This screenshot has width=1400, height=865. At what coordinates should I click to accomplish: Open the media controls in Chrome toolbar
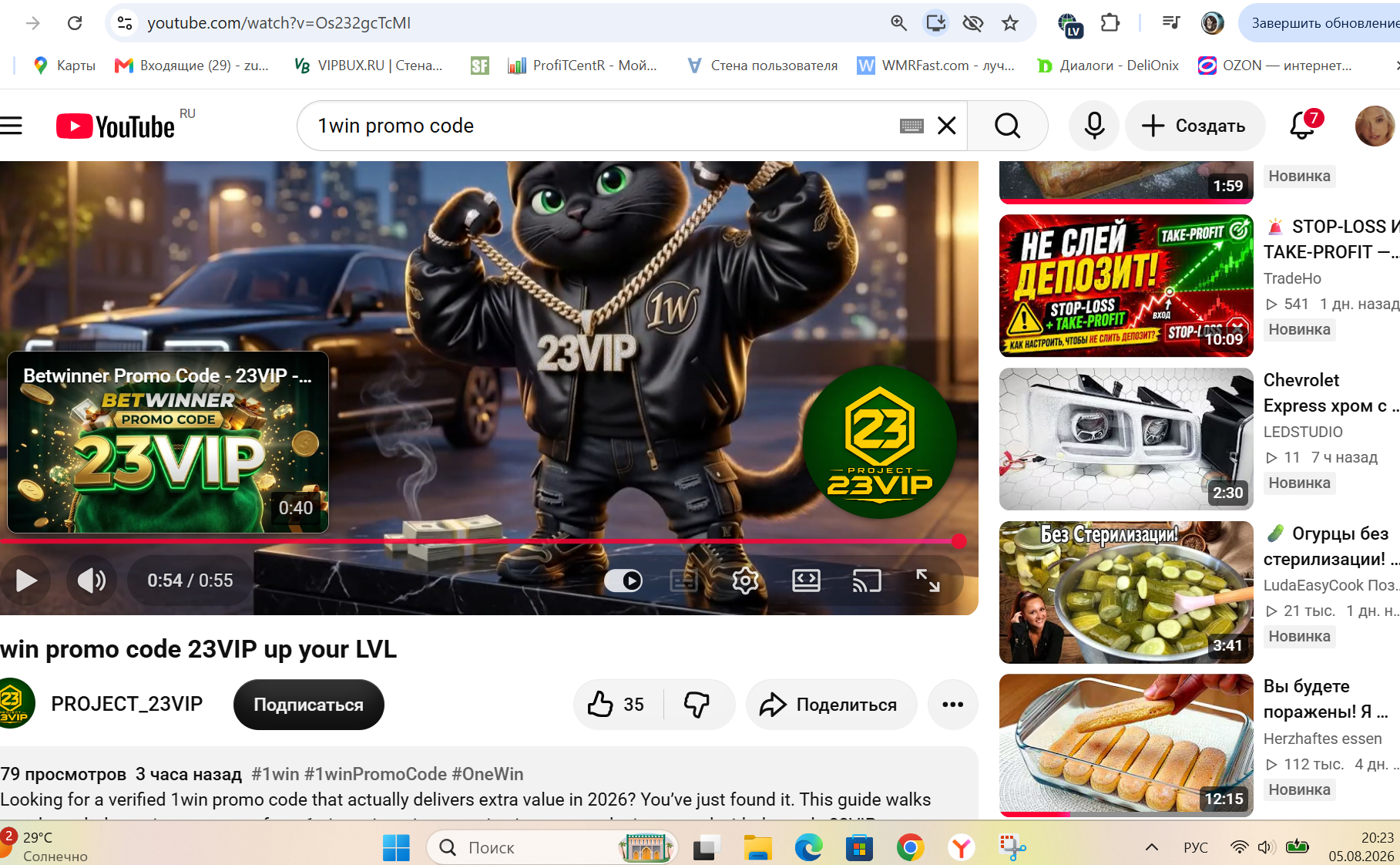[x=1170, y=23]
